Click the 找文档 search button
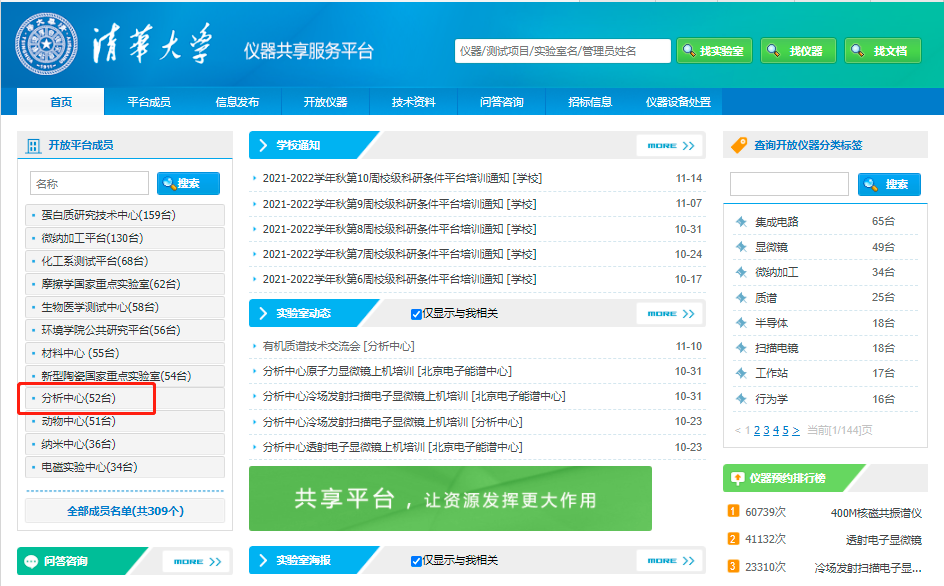 click(x=882, y=51)
